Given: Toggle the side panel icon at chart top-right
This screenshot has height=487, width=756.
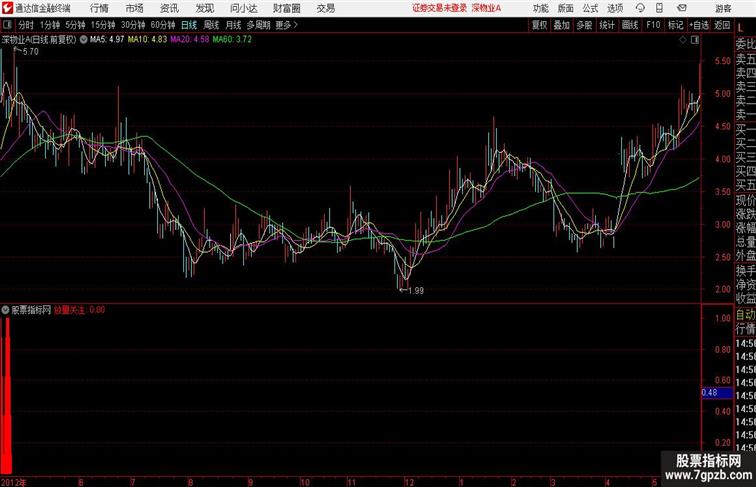Looking at the screenshot, I should [x=695, y=40].
